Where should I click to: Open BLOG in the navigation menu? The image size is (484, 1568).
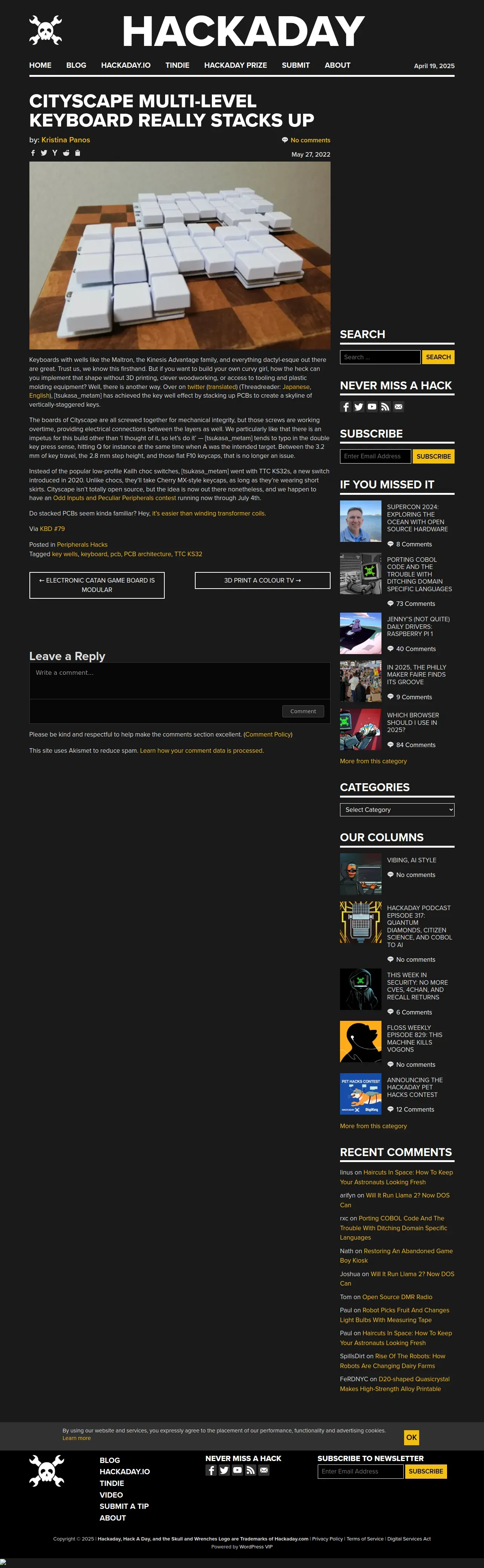[x=76, y=65]
